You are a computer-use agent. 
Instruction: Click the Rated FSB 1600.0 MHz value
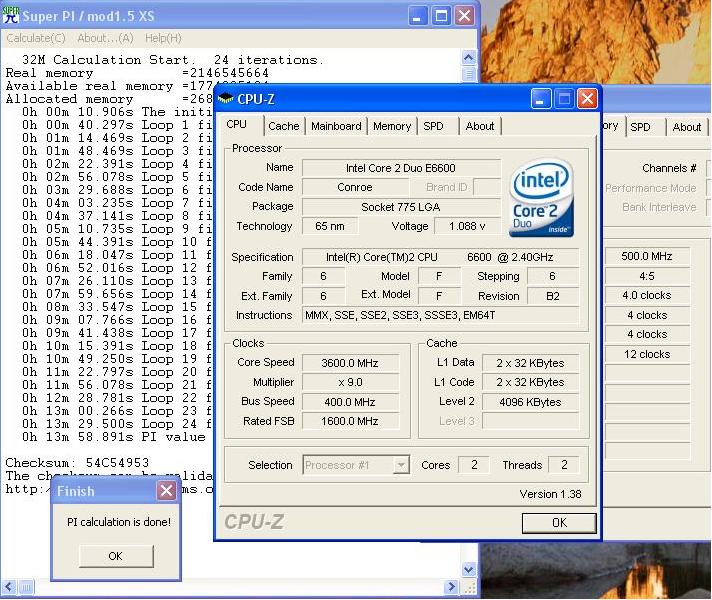coord(350,421)
